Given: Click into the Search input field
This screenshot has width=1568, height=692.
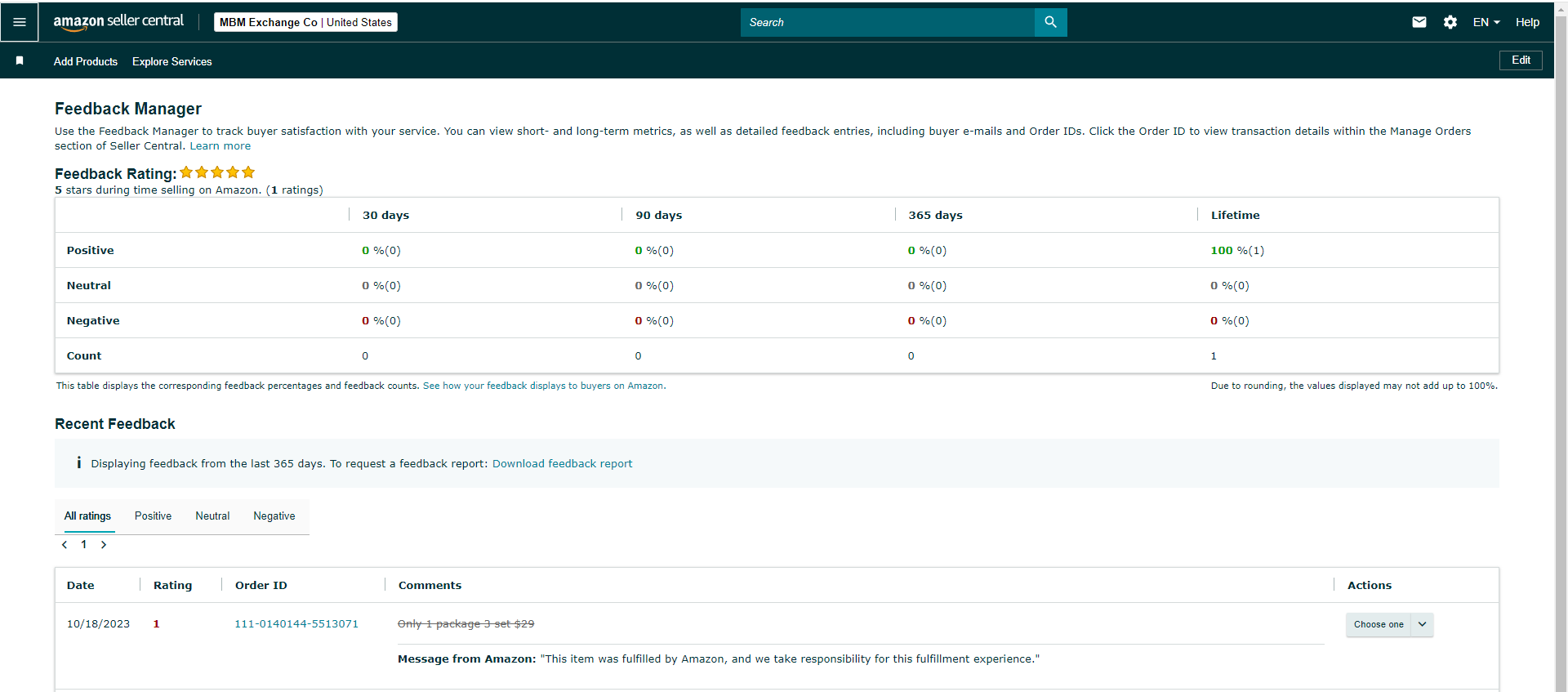Looking at the screenshot, I should 887,22.
